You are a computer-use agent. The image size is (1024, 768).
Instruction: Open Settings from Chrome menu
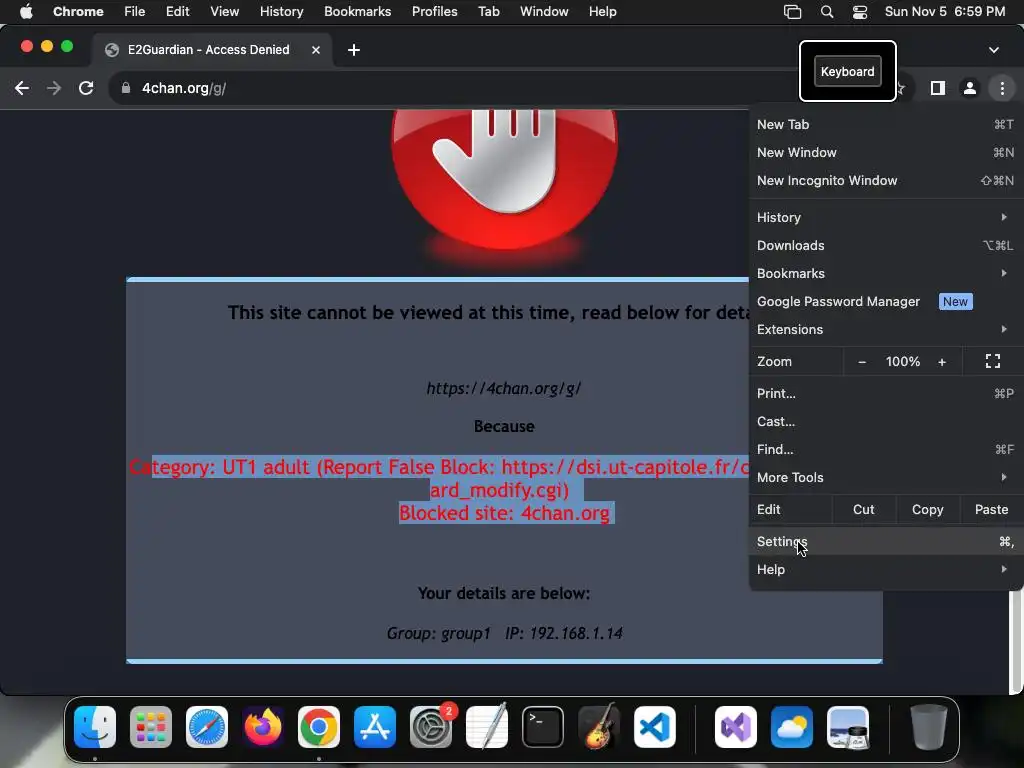pyautogui.click(x=885, y=541)
